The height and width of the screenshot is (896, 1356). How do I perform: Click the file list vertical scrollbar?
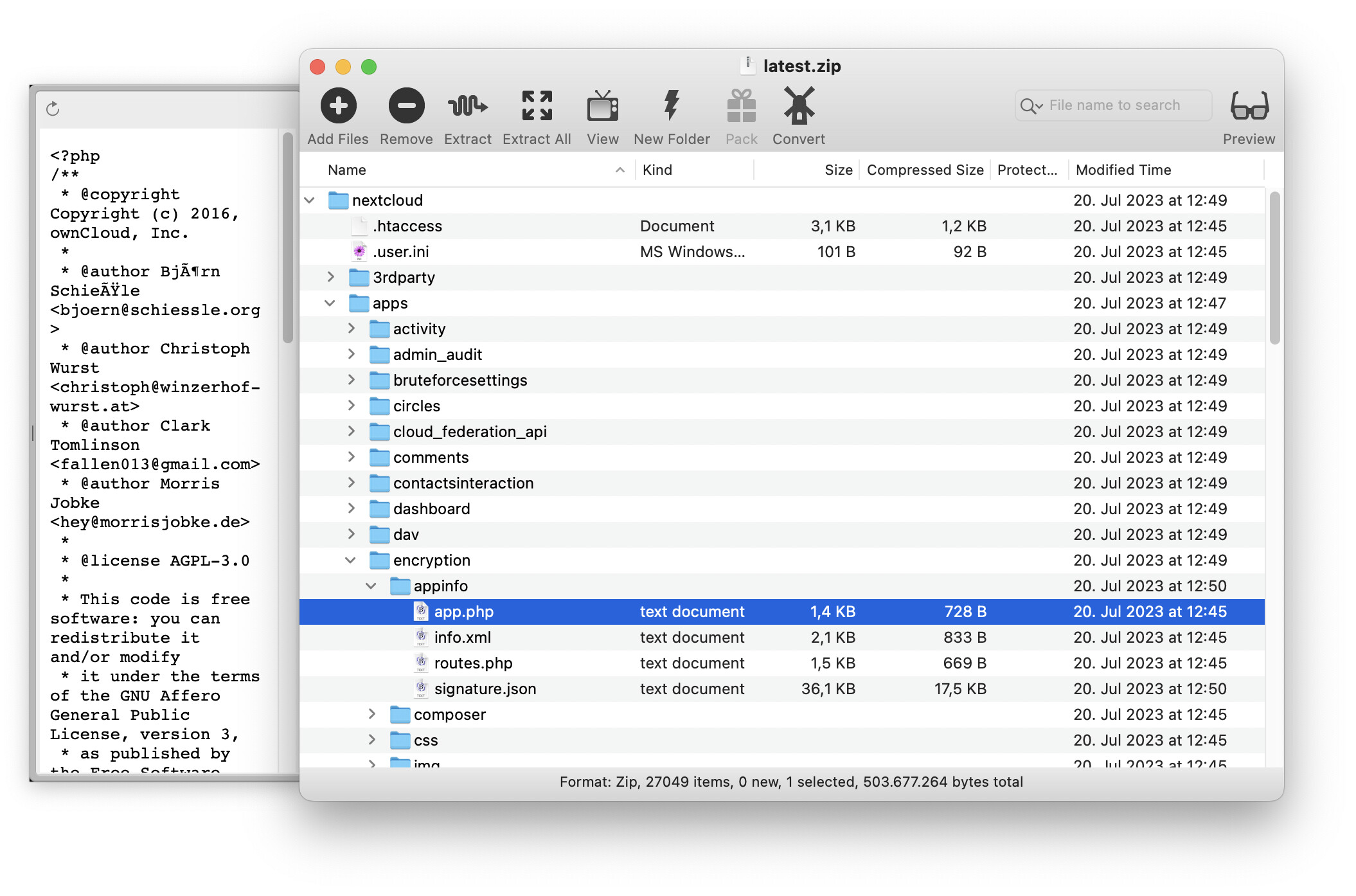coord(1274,267)
